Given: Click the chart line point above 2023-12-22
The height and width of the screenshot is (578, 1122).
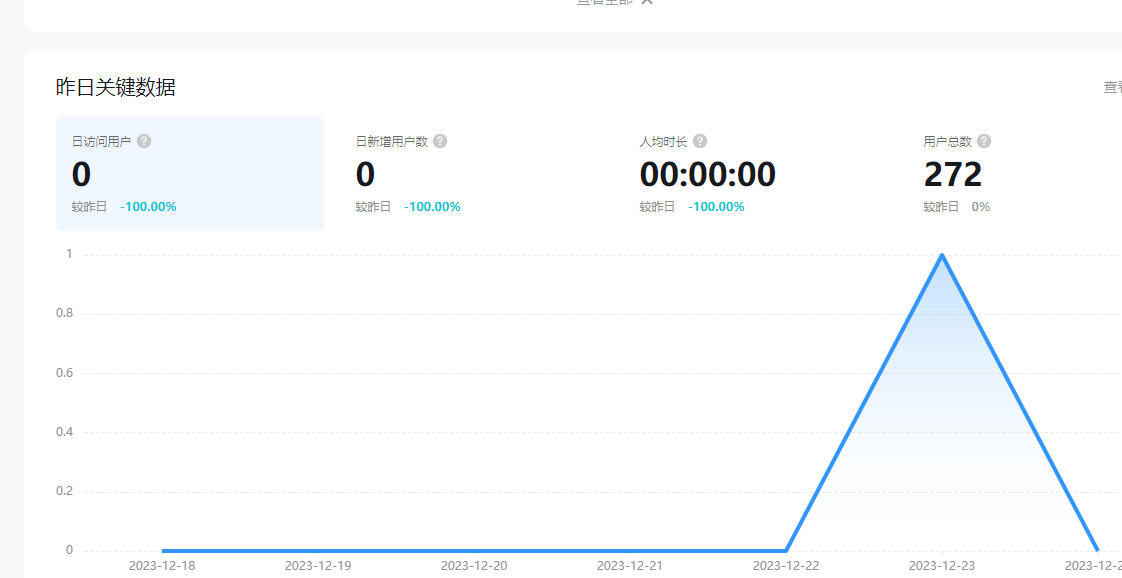Looking at the screenshot, I should (786, 550).
